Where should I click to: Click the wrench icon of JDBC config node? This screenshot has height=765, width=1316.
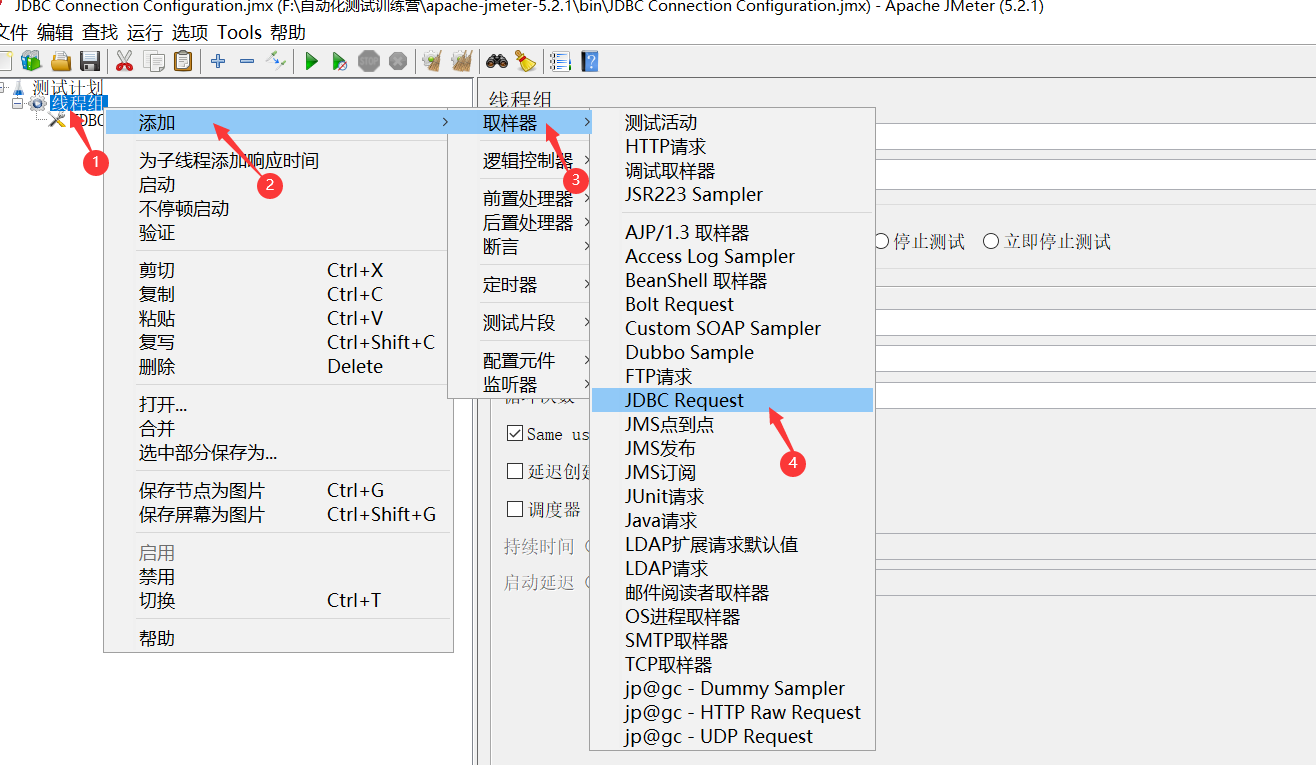[57, 120]
